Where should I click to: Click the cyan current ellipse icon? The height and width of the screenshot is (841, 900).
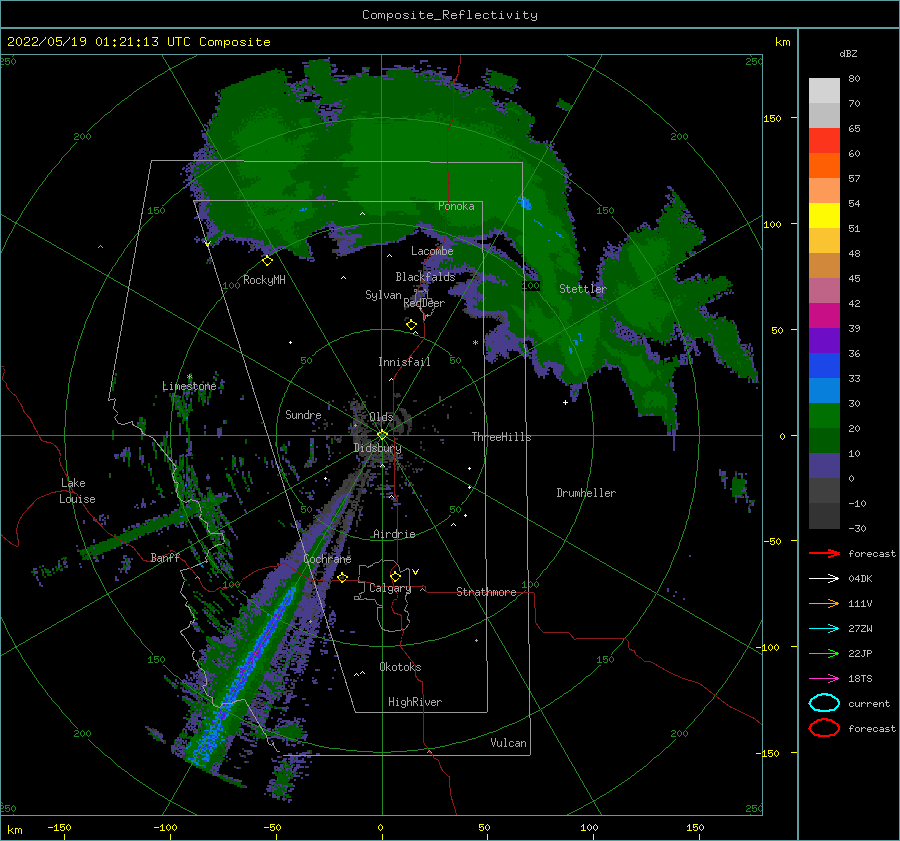(824, 703)
